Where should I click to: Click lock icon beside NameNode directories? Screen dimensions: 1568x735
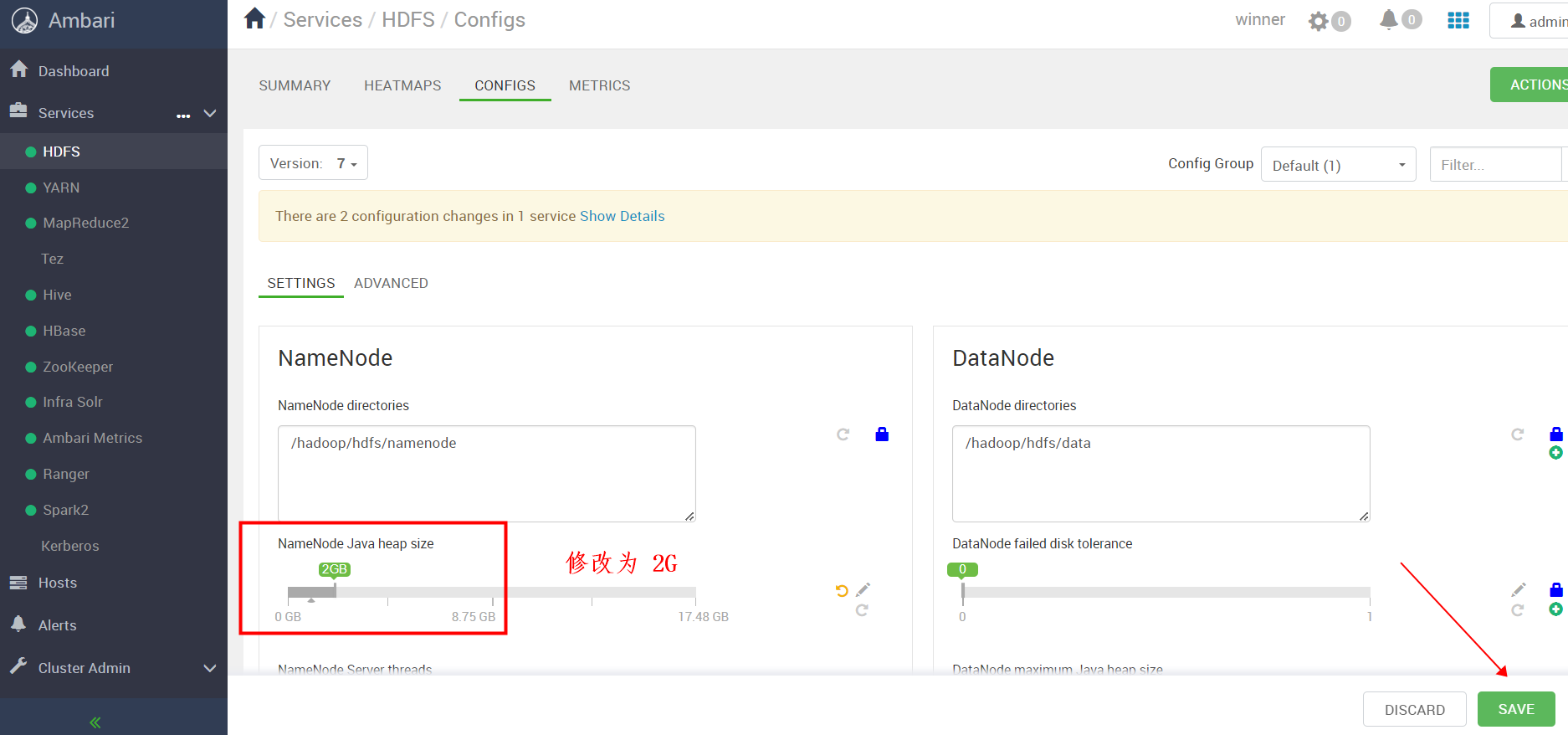[x=882, y=434]
